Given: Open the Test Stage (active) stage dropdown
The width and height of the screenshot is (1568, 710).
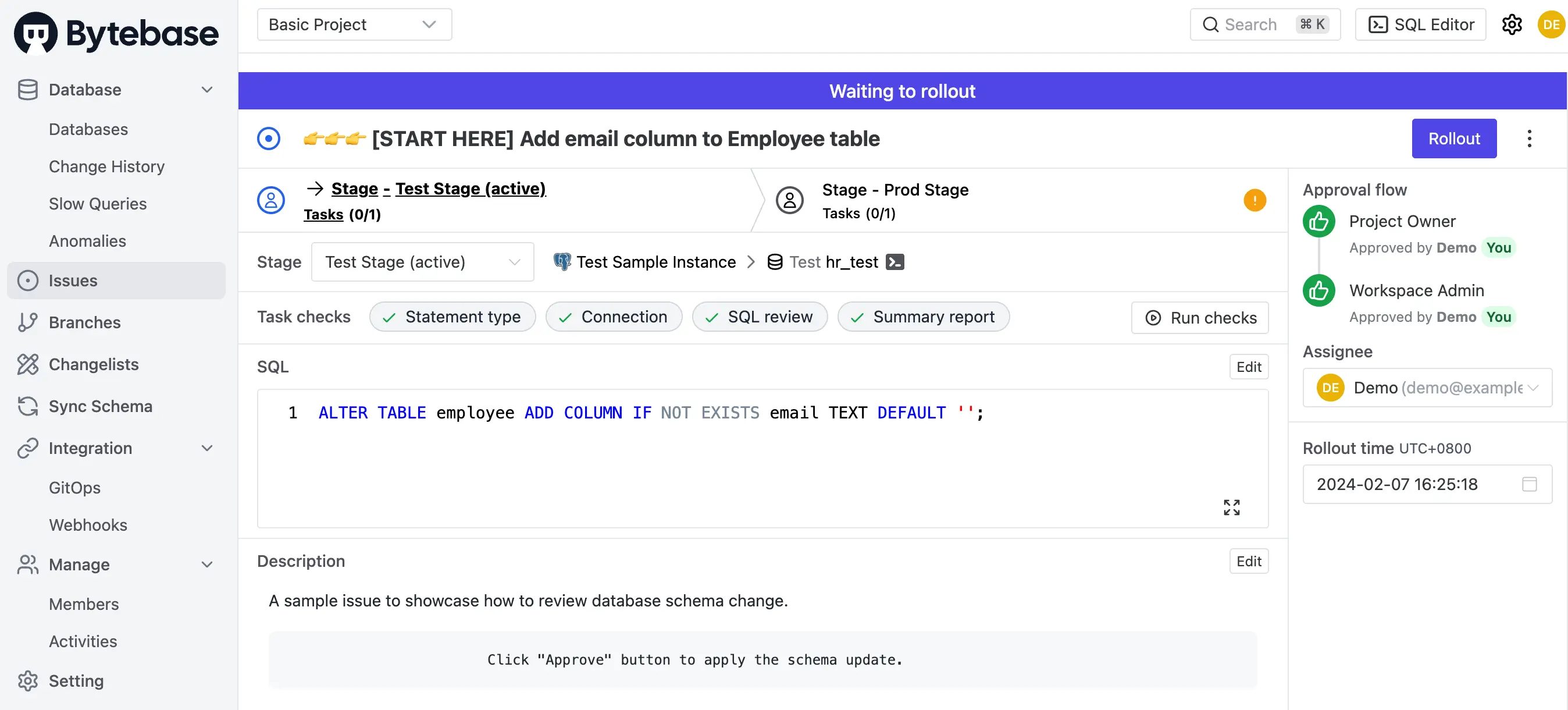Looking at the screenshot, I should click(422, 262).
